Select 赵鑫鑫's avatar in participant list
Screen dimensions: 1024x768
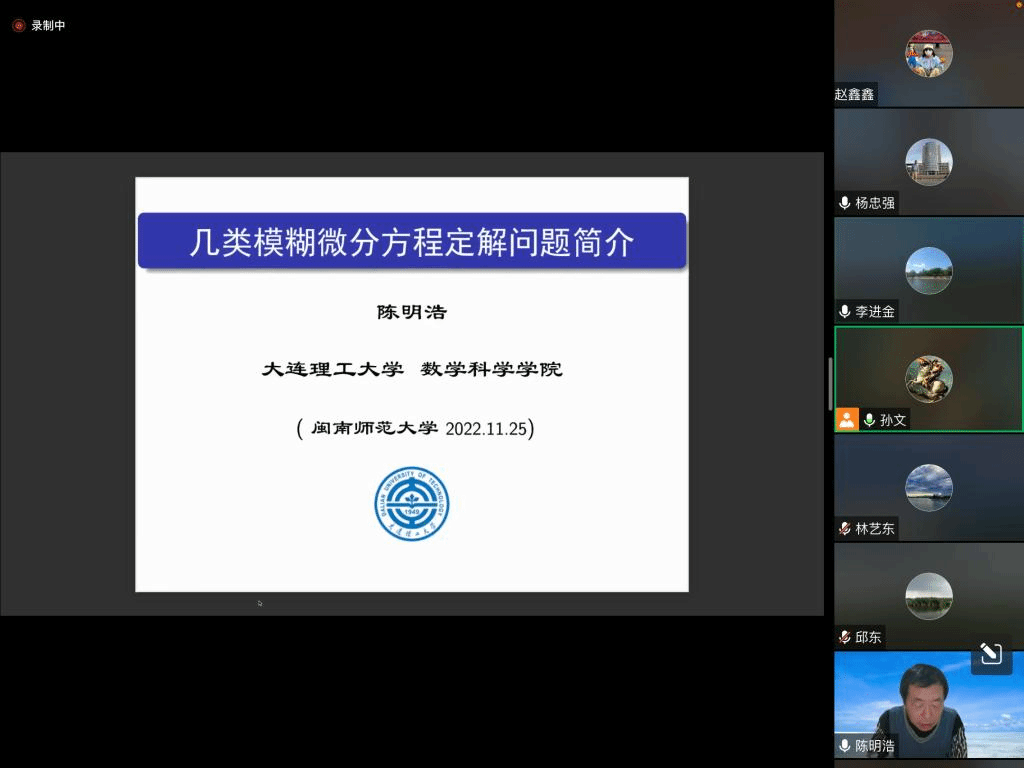click(928, 53)
